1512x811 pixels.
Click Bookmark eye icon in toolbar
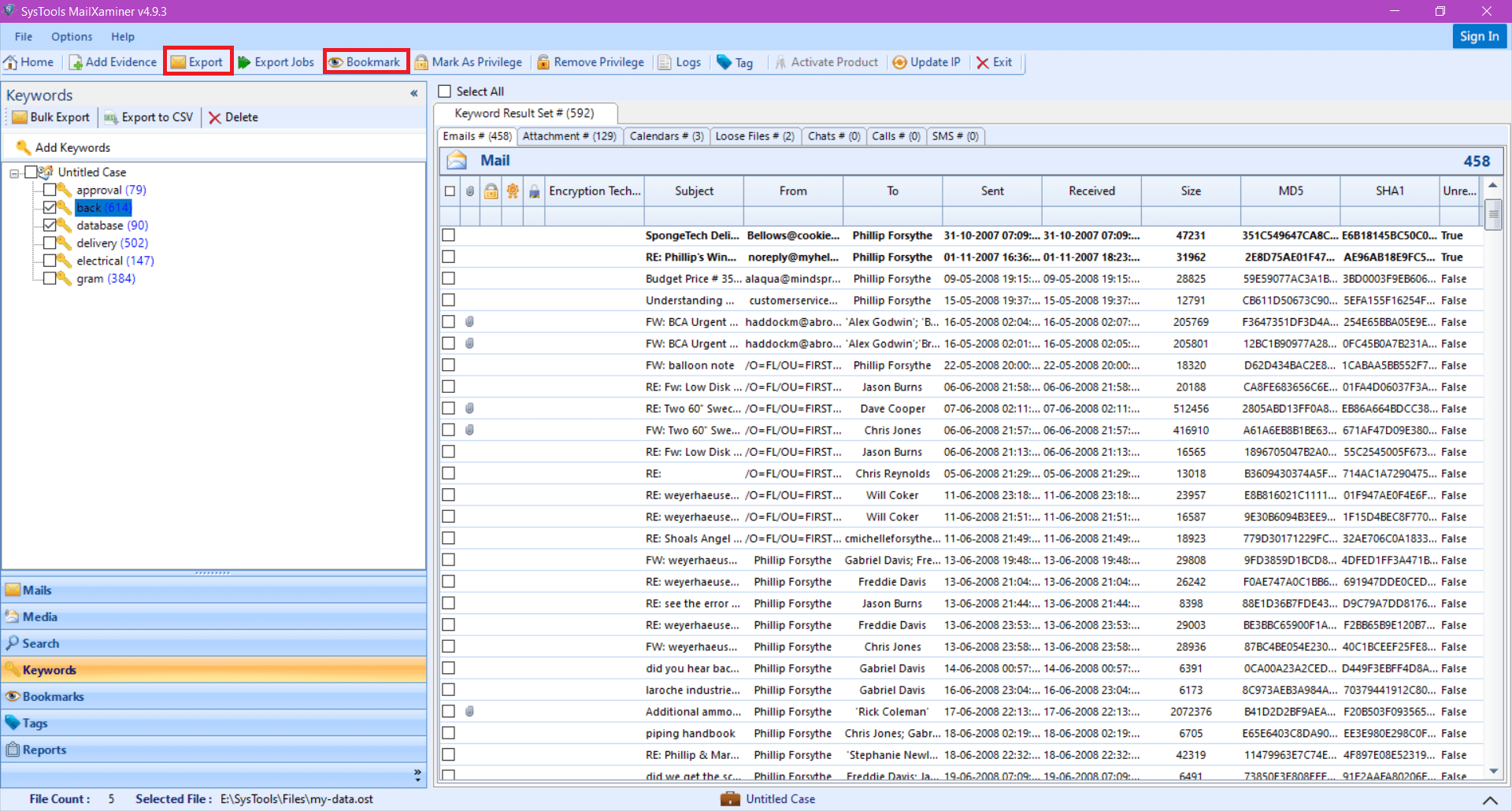[x=336, y=62]
